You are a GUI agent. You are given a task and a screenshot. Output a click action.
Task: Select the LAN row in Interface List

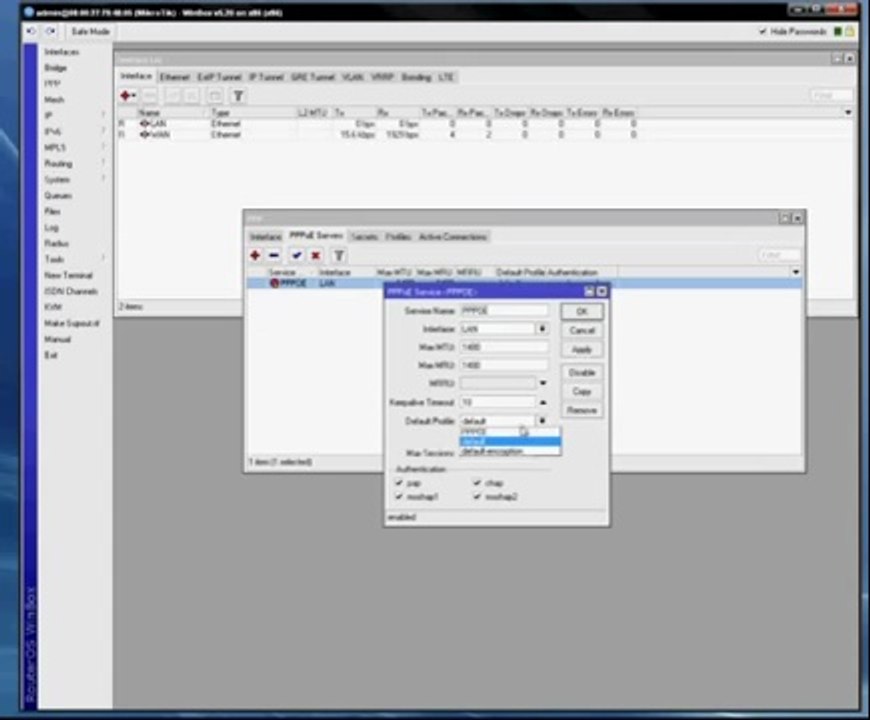(485, 123)
